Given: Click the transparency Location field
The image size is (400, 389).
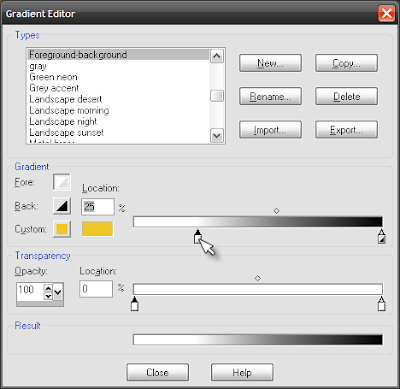Looking at the screenshot, I should coord(96,289).
